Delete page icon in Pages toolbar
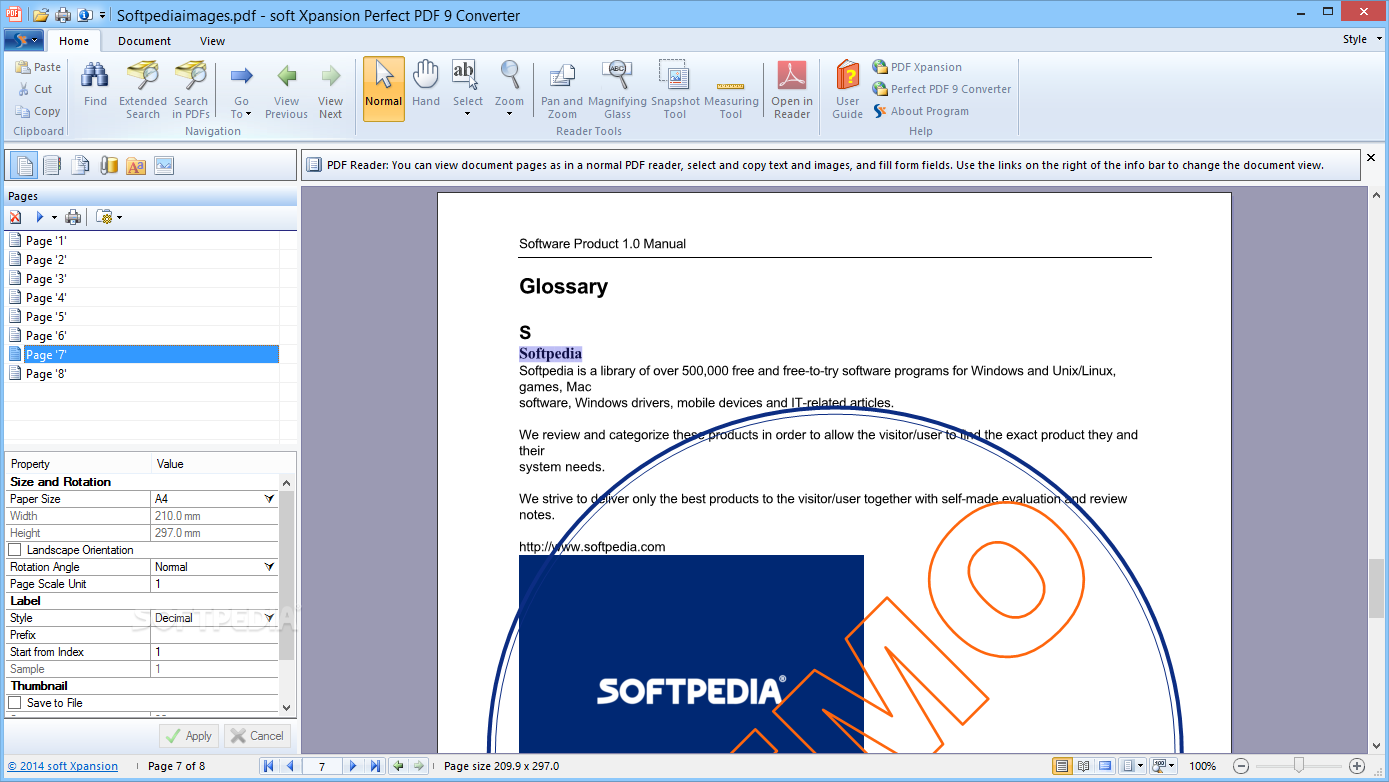This screenshot has width=1389, height=782. click(x=15, y=217)
